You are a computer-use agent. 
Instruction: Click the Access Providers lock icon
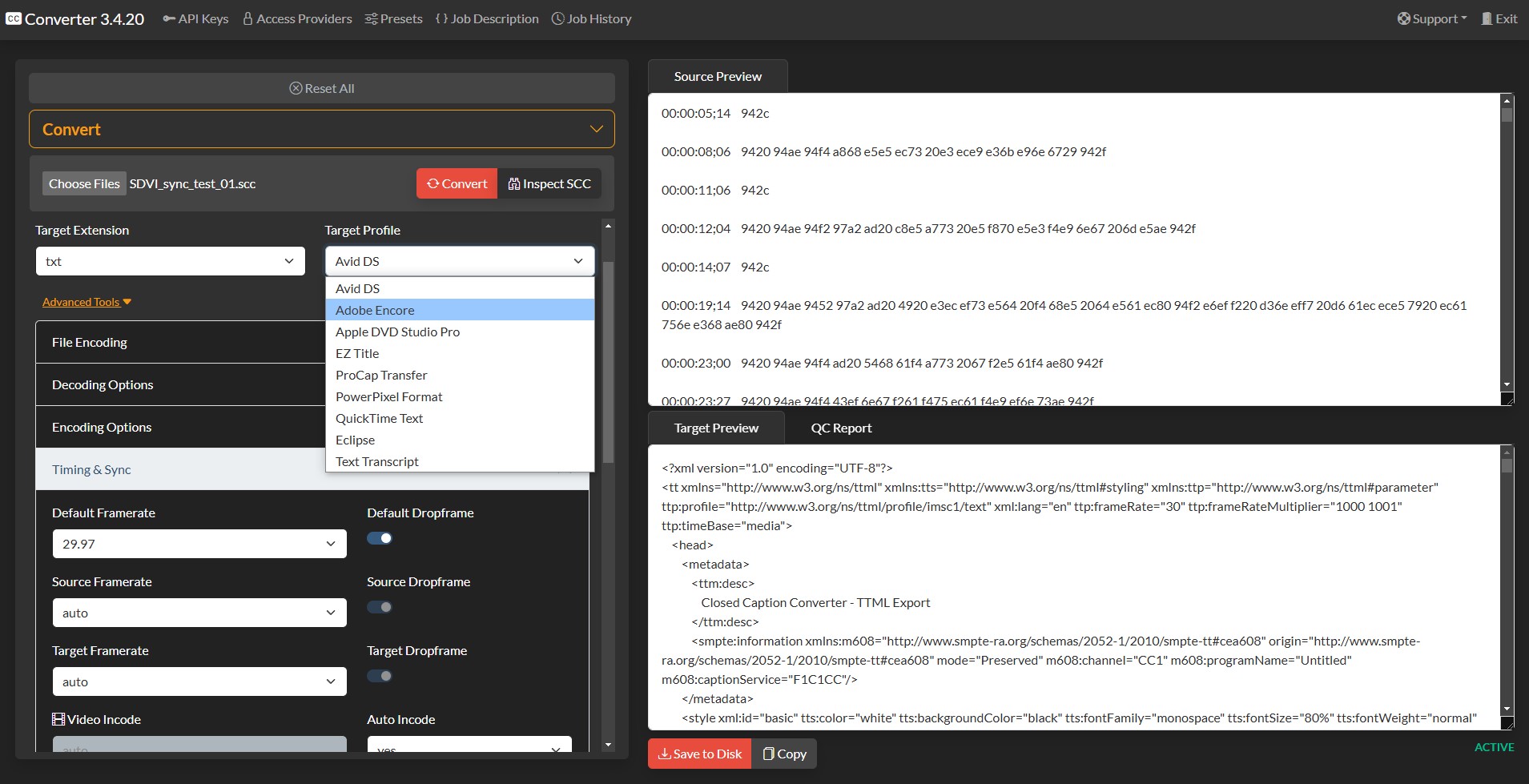(247, 18)
